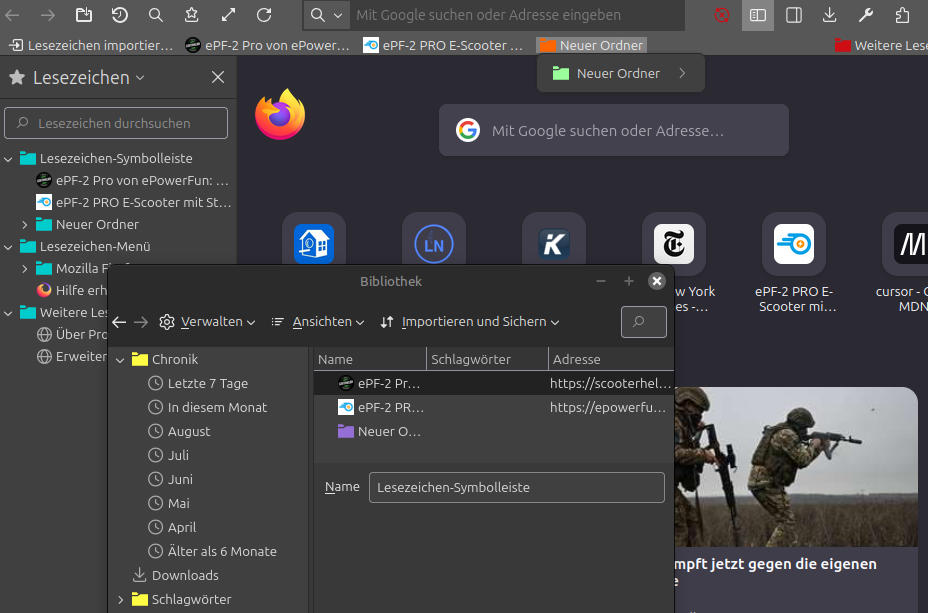Open the Verwalten dropdown in Bibliothek

tap(208, 322)
